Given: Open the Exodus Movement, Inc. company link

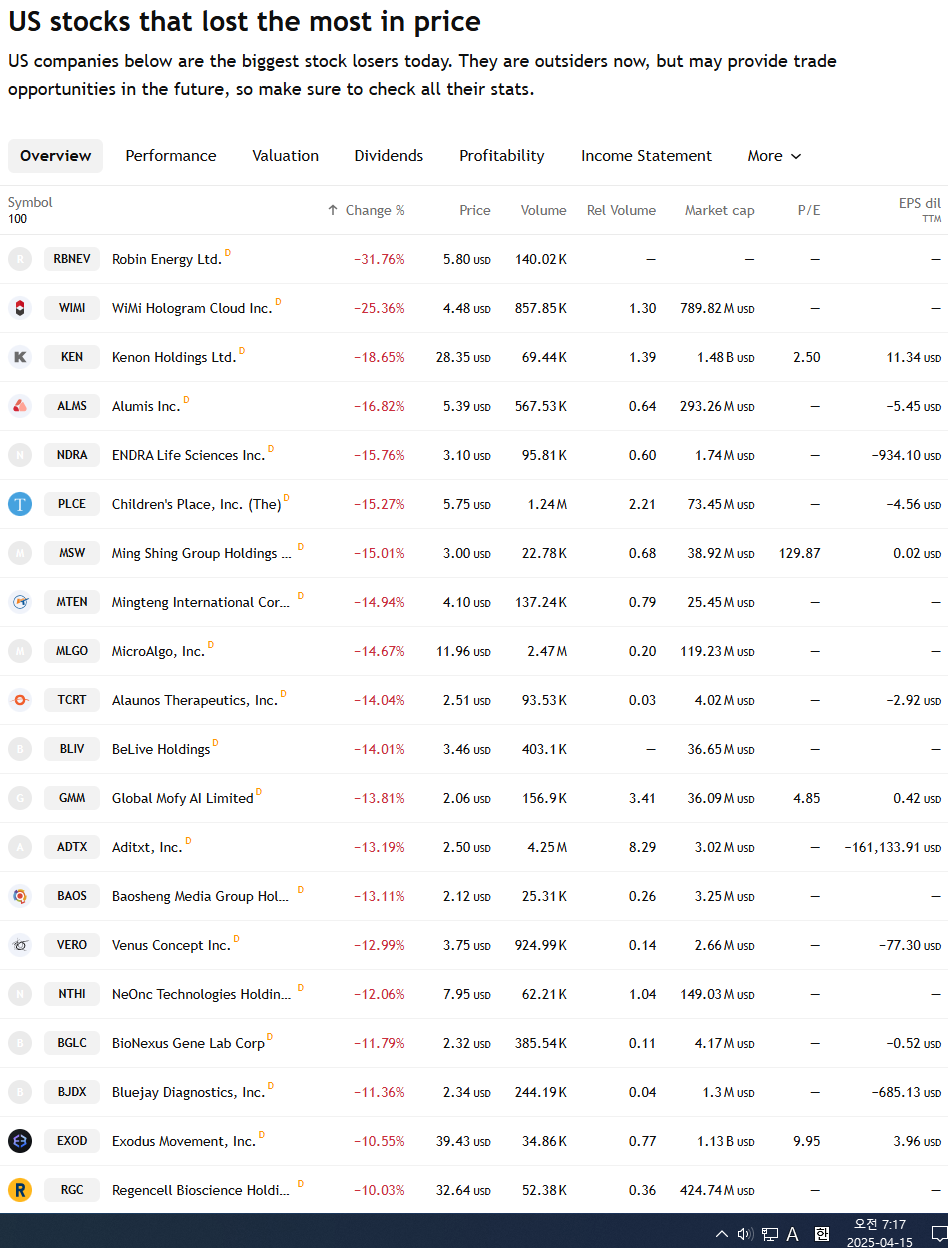Looking at the screenshot, I should click(184, 1141).
